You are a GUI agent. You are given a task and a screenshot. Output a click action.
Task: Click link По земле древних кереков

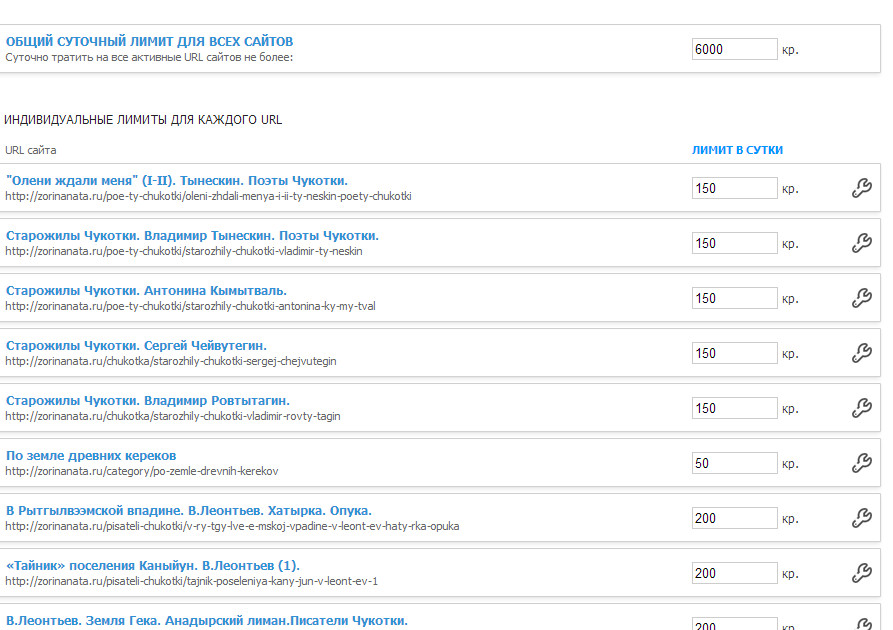(91, 456)
